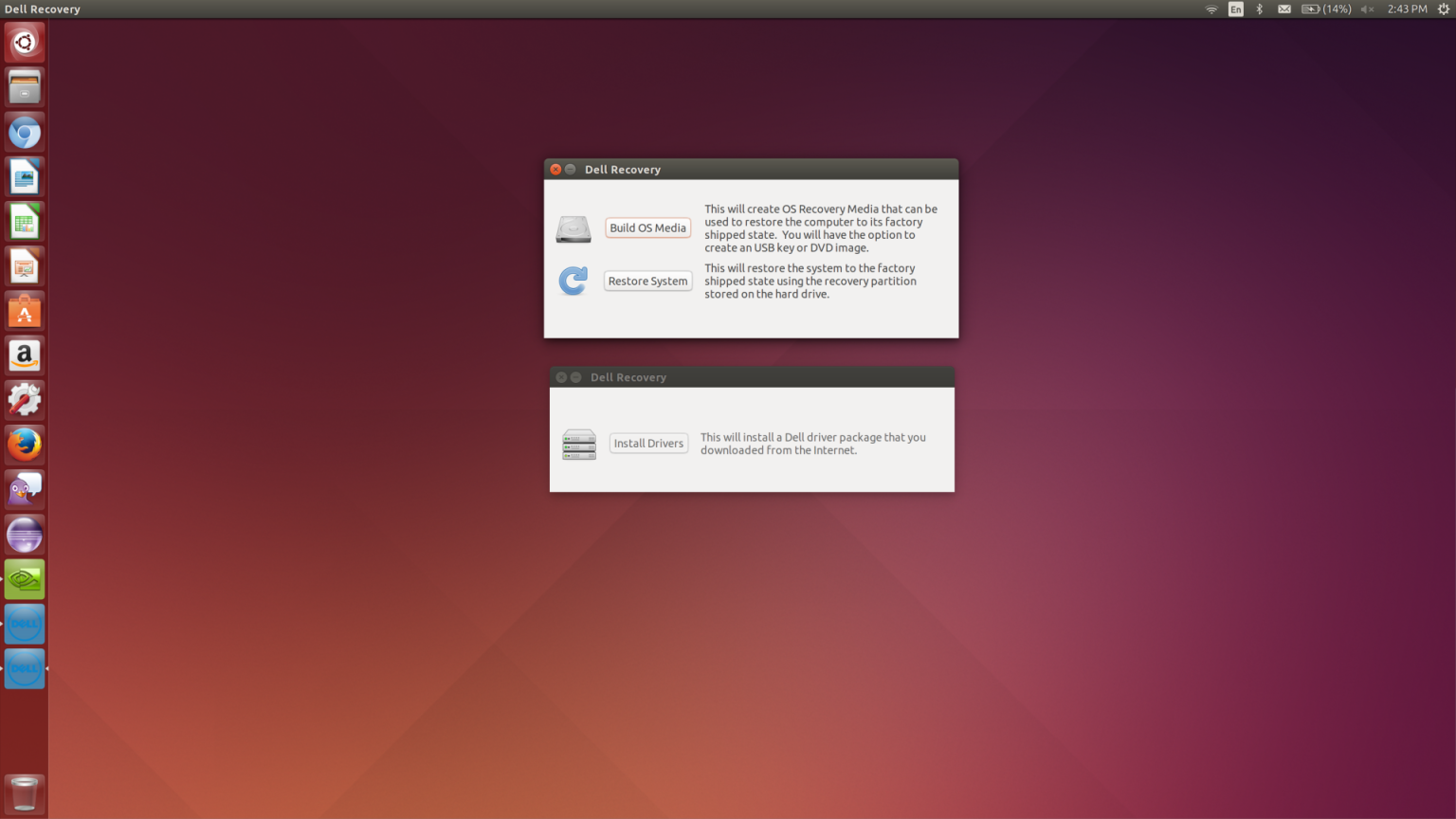This screenshot has height=819, width=1456.
Task: Launch the Ubuntu Software Center
Action: 25,311
